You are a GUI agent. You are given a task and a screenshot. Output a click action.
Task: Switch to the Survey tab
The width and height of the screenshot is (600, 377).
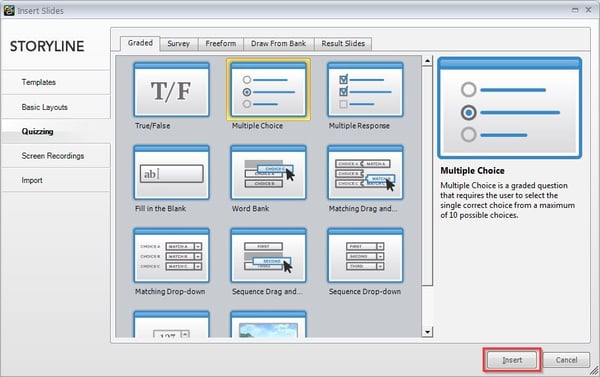click(x=179, y=44)
